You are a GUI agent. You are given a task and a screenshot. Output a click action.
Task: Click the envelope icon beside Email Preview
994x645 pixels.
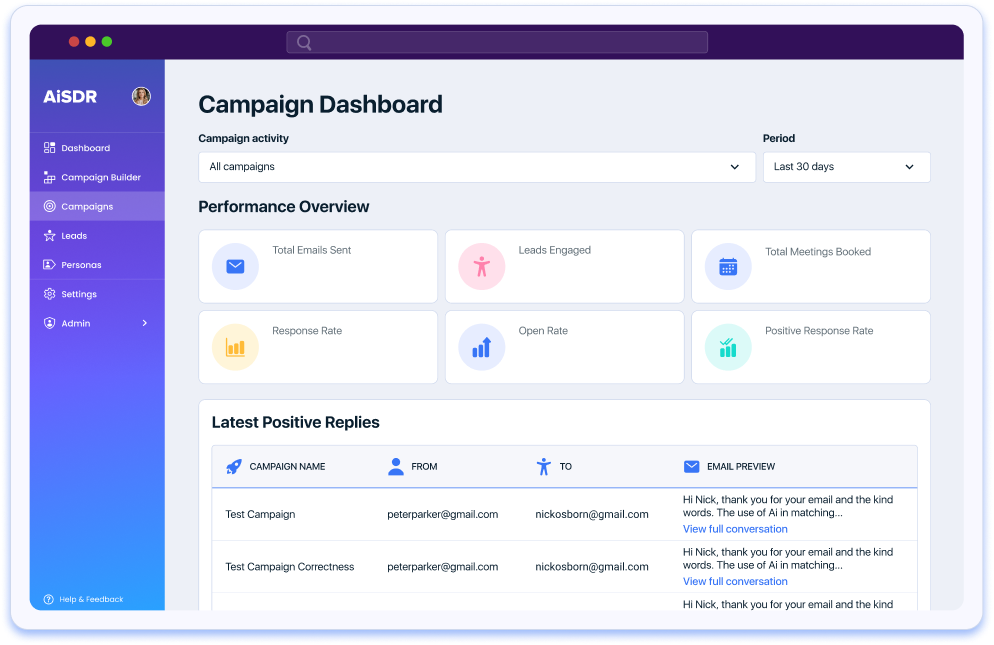click(691, 466)
